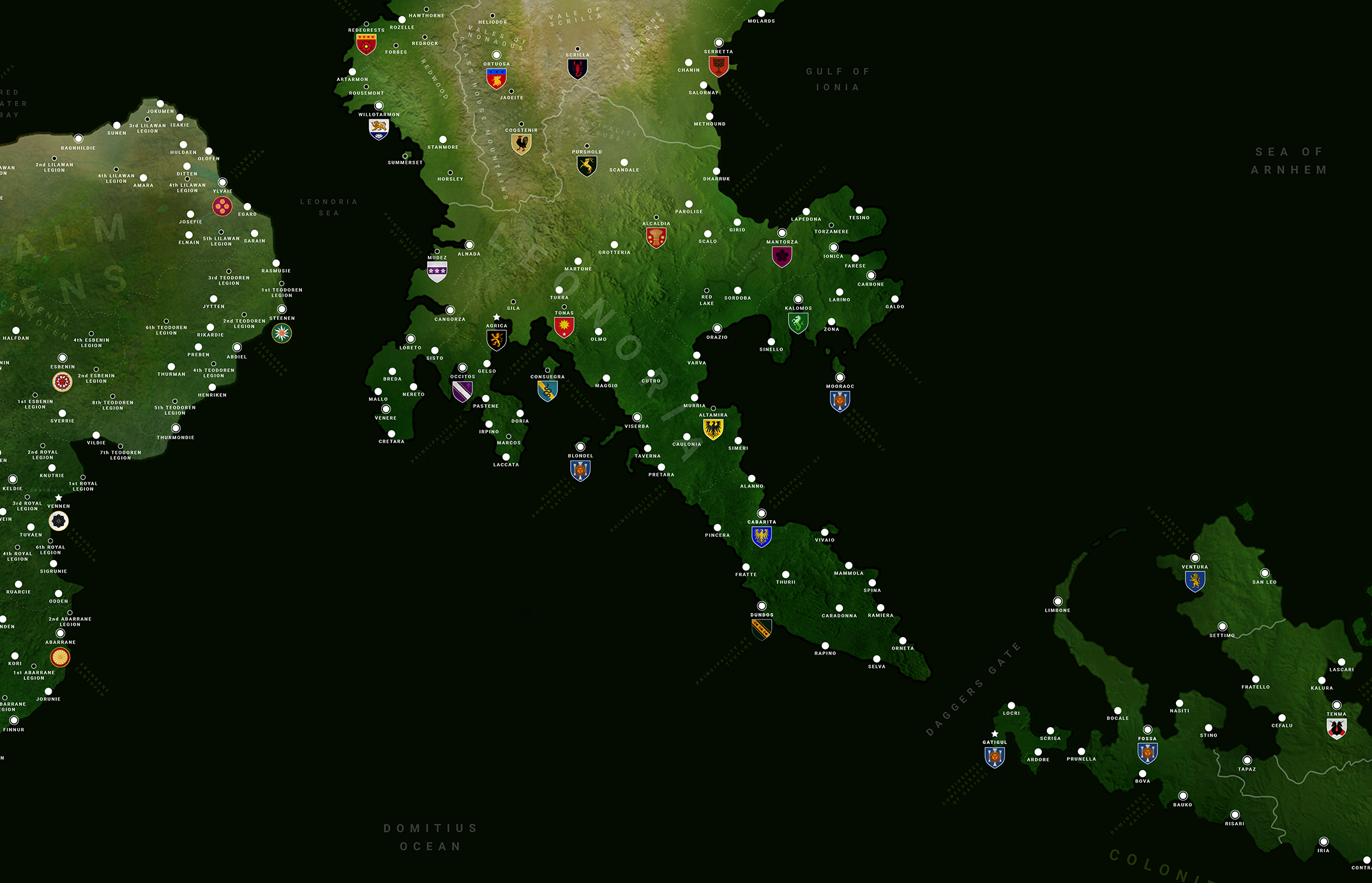Screen dimensions: 1372x883
Task: Click the Serretta red tree crest
Action: pyautogui.click(x=719, y=66)
